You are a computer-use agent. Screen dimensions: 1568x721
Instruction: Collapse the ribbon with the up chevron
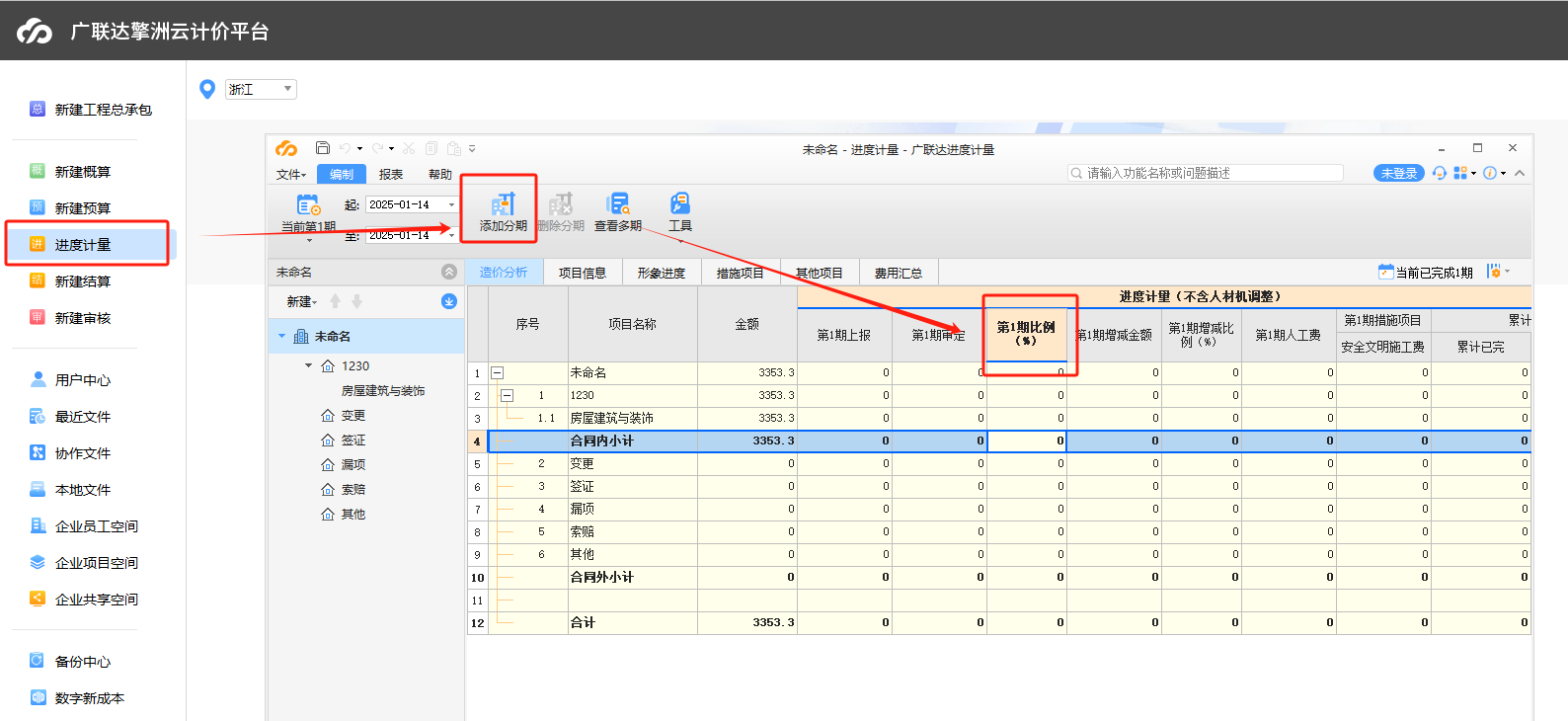click(x=1520, y=173)
